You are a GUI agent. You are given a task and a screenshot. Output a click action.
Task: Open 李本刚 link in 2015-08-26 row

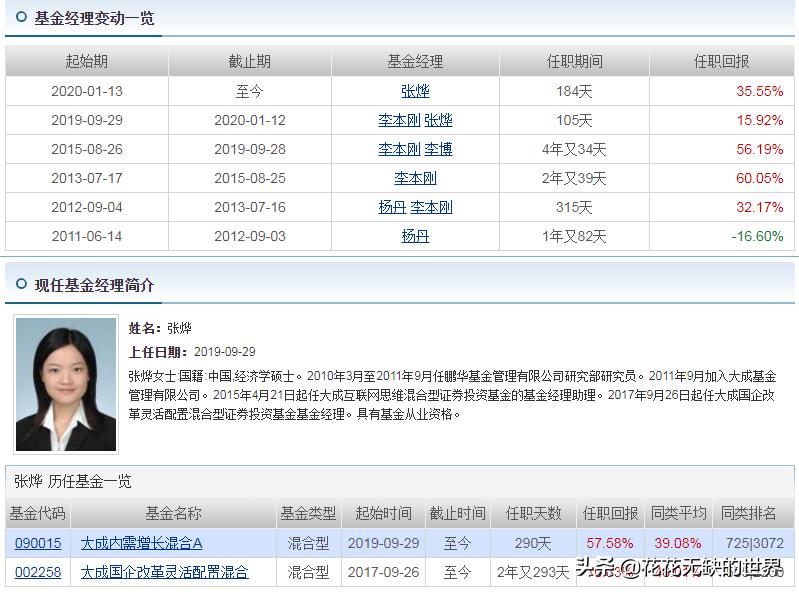click(x=399, y=149)
